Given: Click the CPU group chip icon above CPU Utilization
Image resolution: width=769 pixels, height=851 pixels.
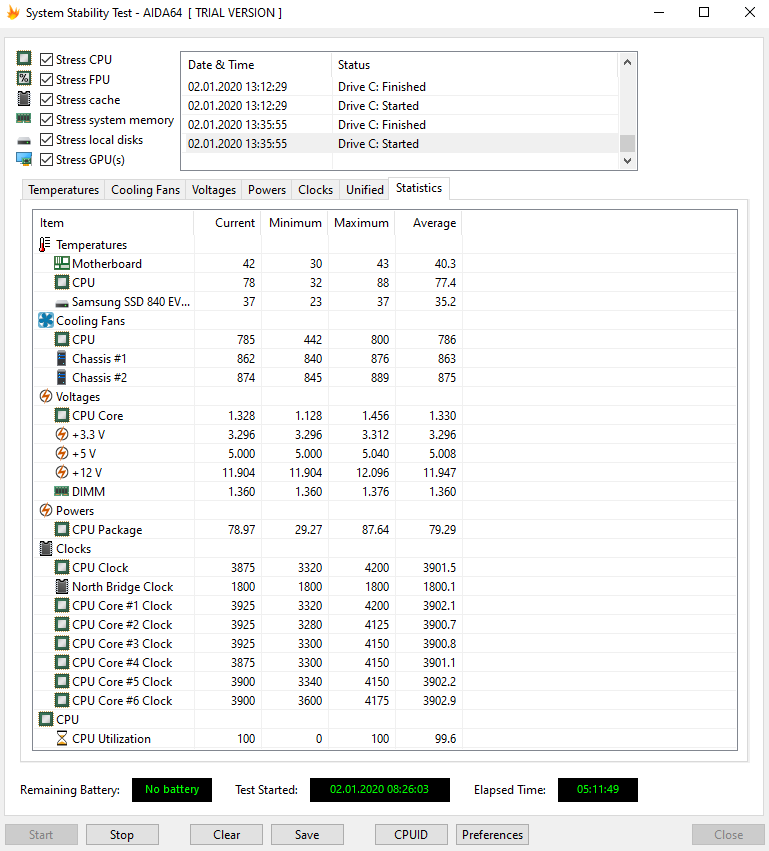Looking at the screenshot, I should coord(46,719).
